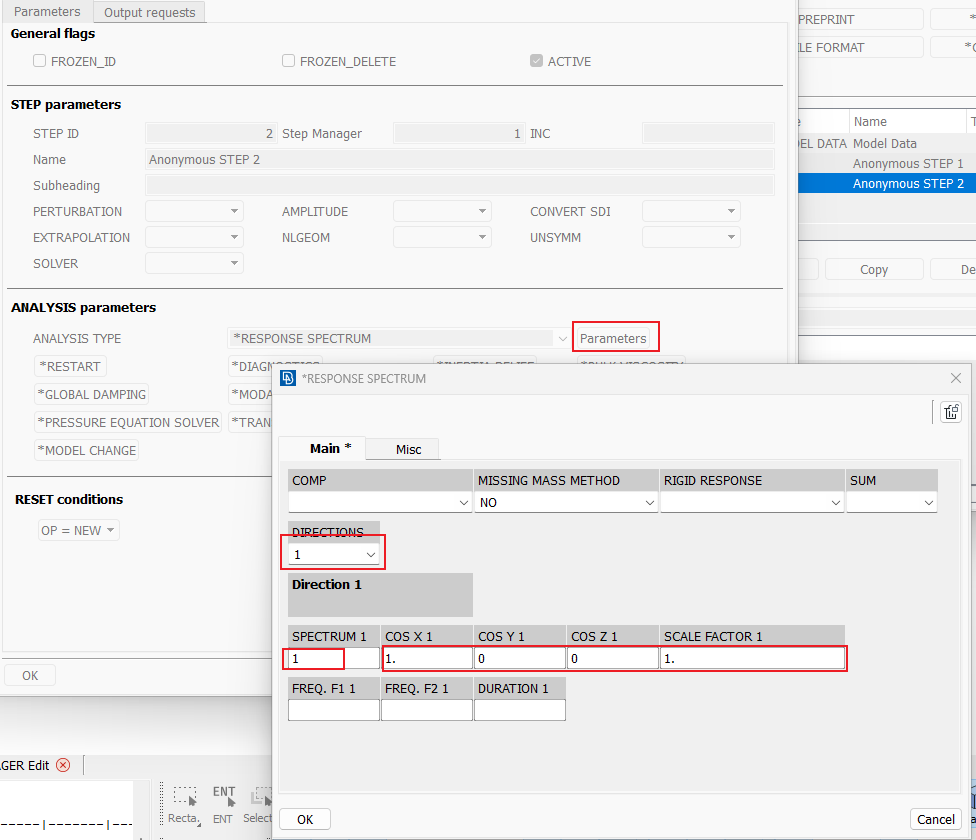Viewport: 976px width, 840px height.
Task: Click the *RESTART button
Action: tap(70, 366)
